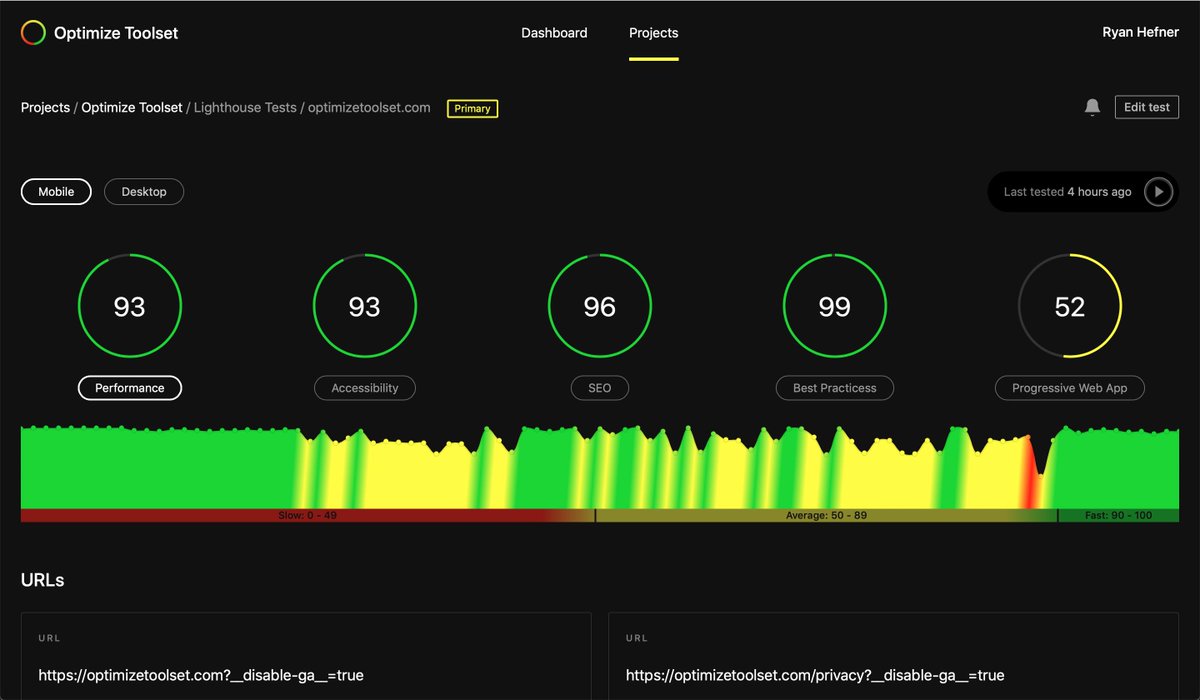Open notifications via the bell icon
This screenshot has width=1200, height=700.
pyautogui.click(x=1092, y=107)
